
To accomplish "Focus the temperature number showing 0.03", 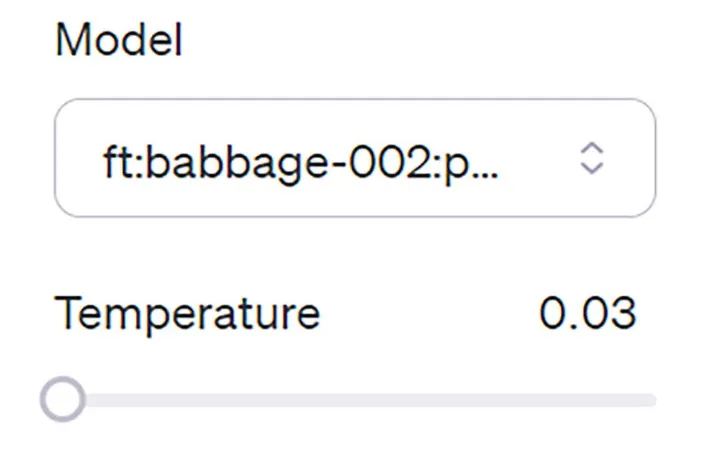I will click(x=587, y=314).
